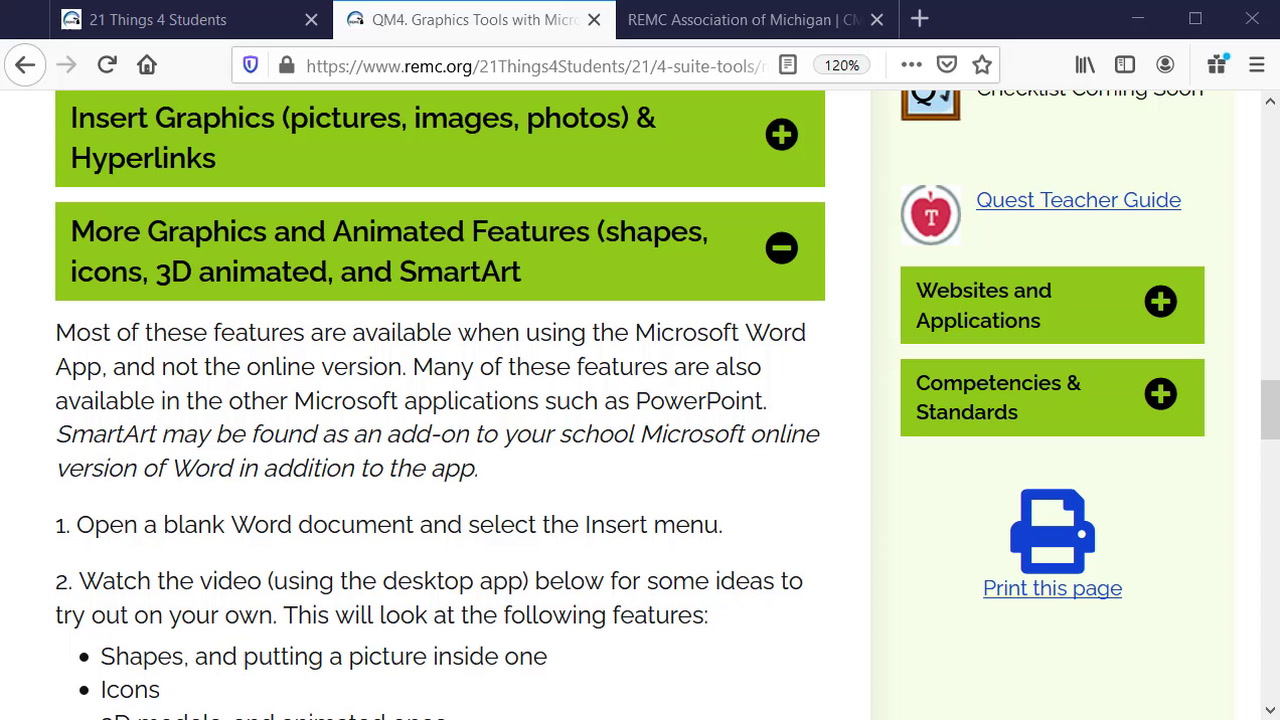Viewport: 1280px width, 720px height.
Task: Save page to Pocket
Action: click(946, 65)
